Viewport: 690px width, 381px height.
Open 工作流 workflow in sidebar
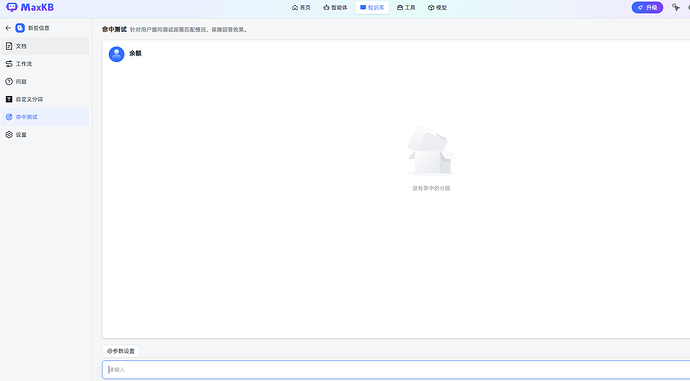45,64
